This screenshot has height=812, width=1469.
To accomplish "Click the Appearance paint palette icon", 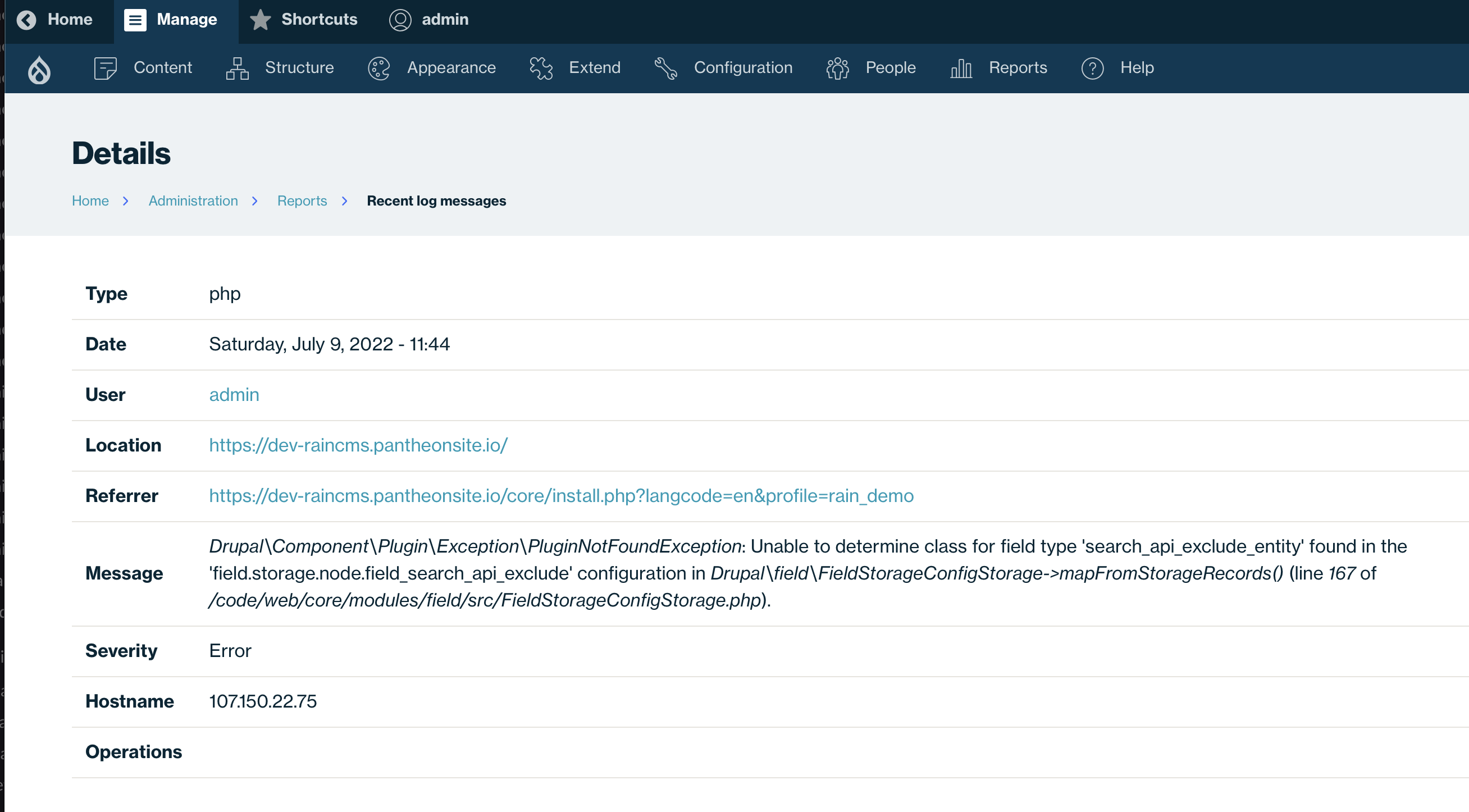I will (378, 68).
